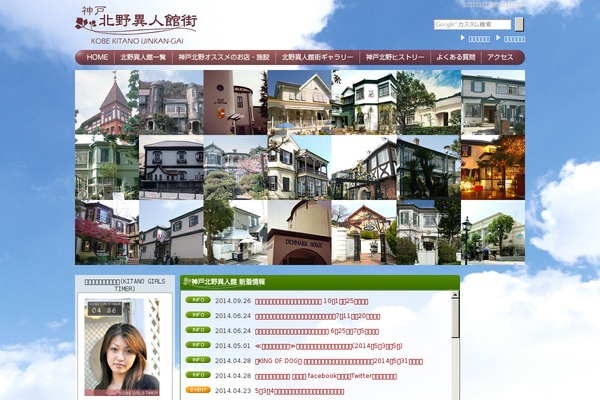Screen dimensions: 600x400
Task: Open the half-timbered Tudor house photo
Action: [364, 167]
